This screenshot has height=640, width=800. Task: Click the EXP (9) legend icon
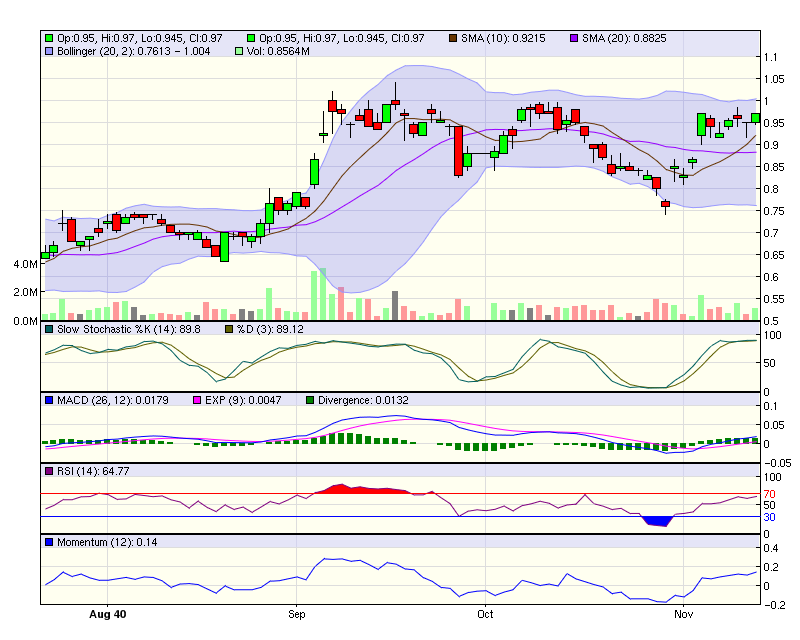coord(197,398)
